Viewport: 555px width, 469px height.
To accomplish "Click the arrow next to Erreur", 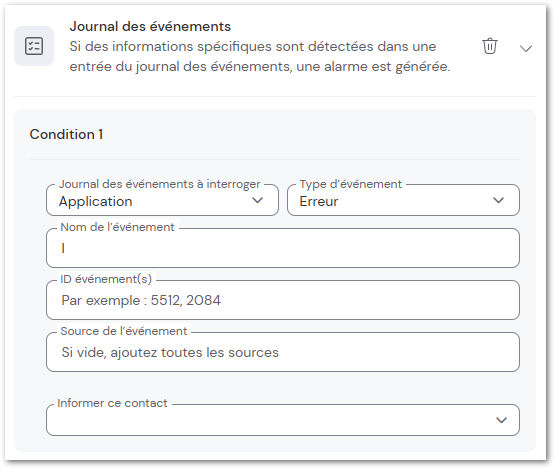I will point(498,200).
